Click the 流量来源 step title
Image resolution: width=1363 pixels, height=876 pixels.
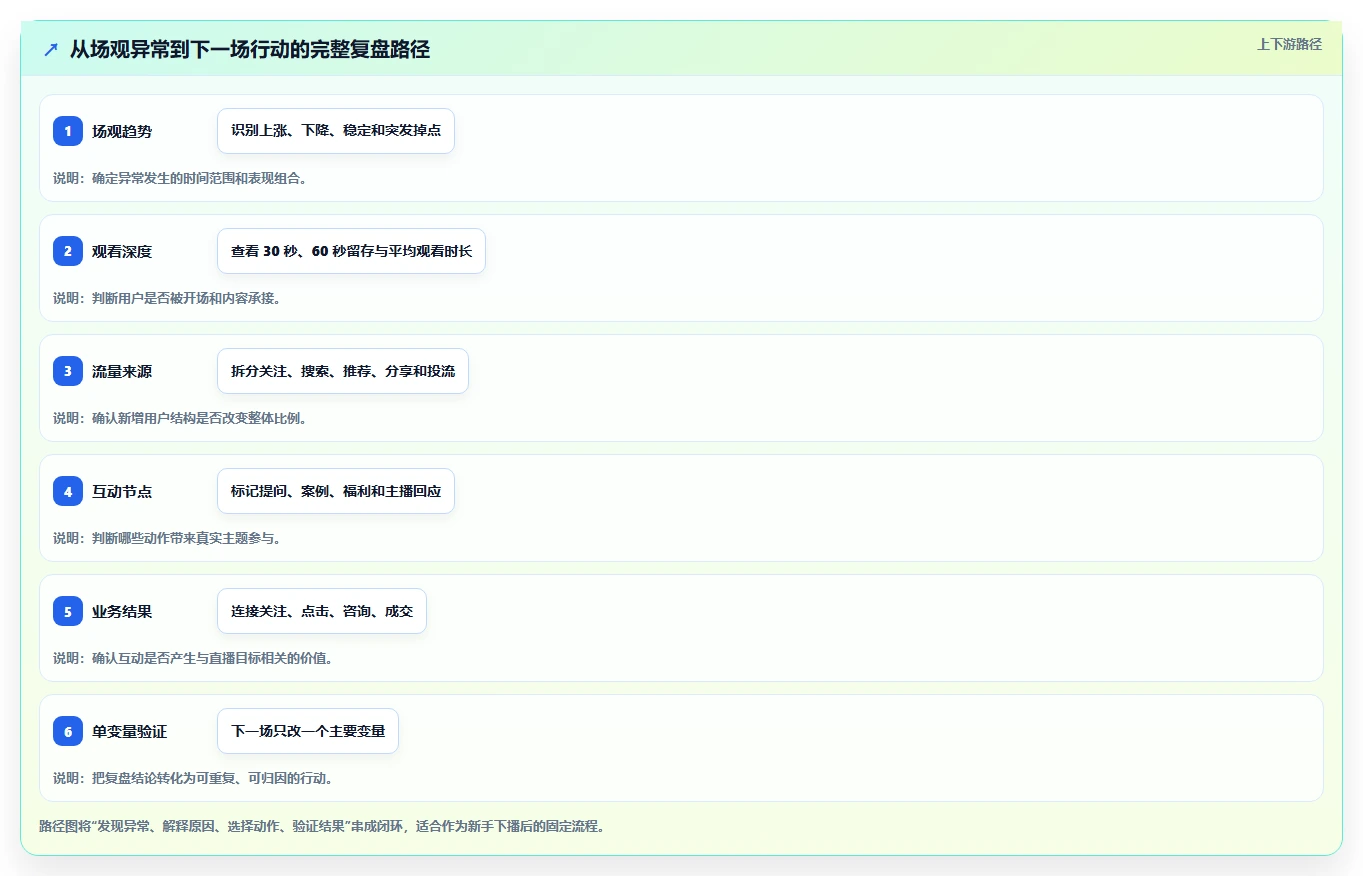122,371
